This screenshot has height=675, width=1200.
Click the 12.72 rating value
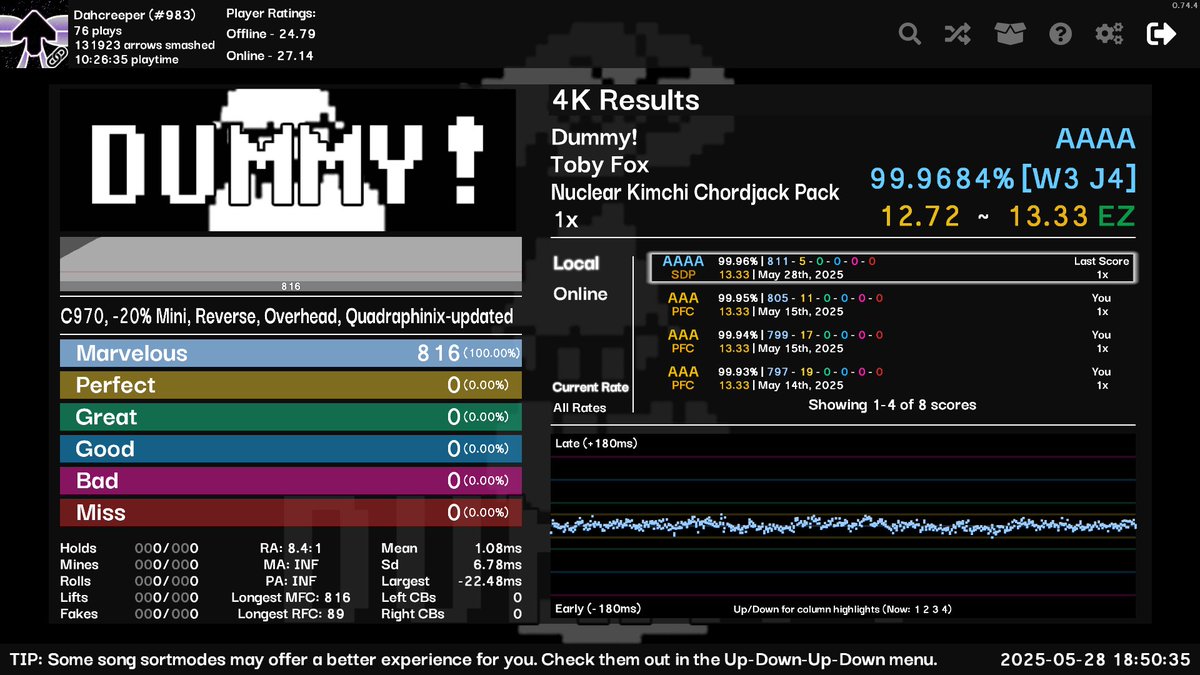click(921, 216)
